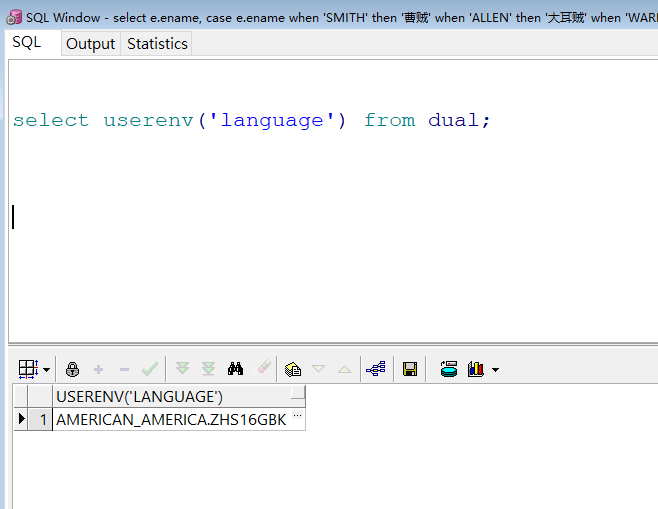Open the chart graph icon
The height and width of the screenshot is (509, 658).
click(x=475, y=369)
